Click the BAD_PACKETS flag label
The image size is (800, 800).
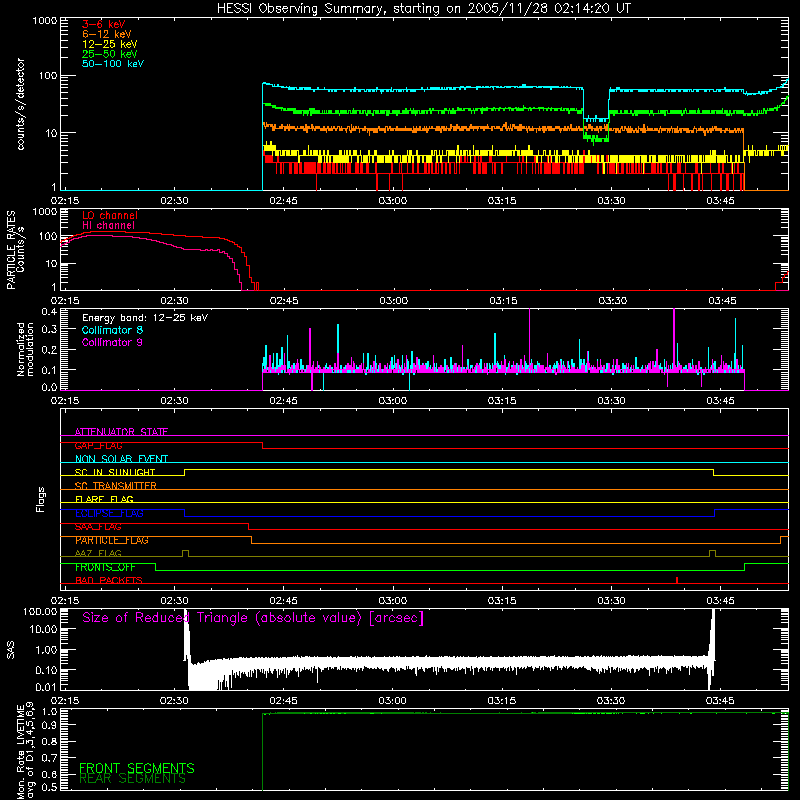[x=109, y=580]
